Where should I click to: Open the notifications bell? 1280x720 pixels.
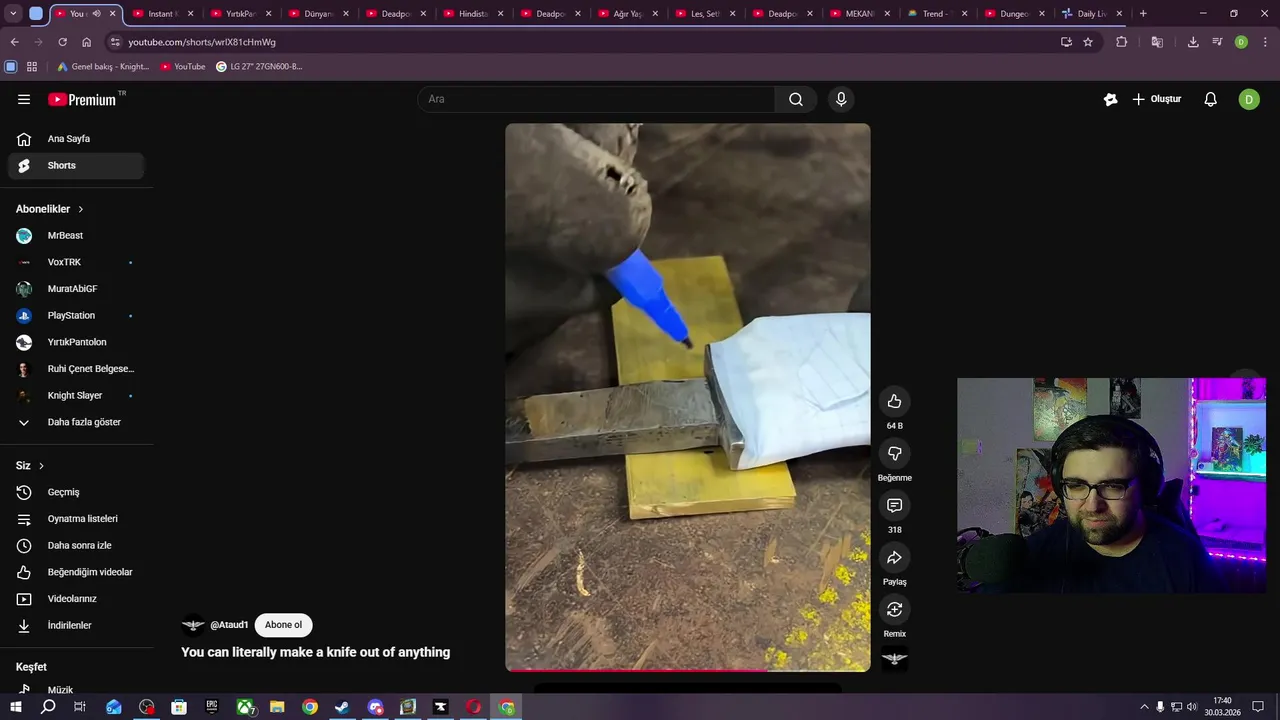[1210, 99]
